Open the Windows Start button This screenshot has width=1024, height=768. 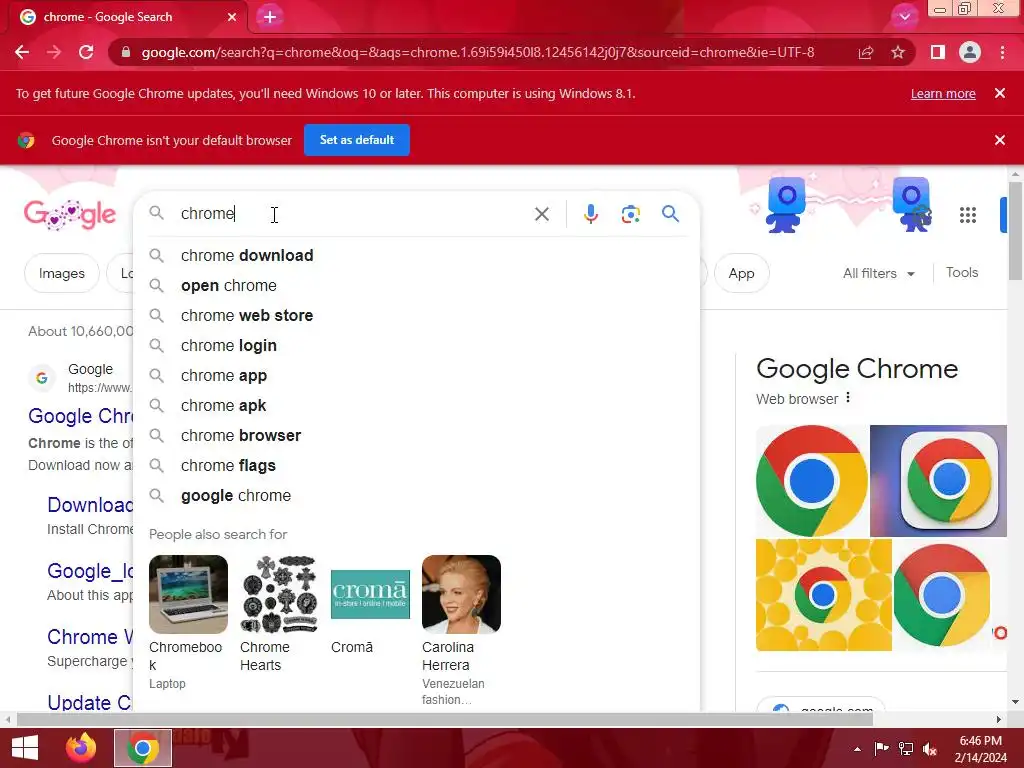[x=25, y=748]
